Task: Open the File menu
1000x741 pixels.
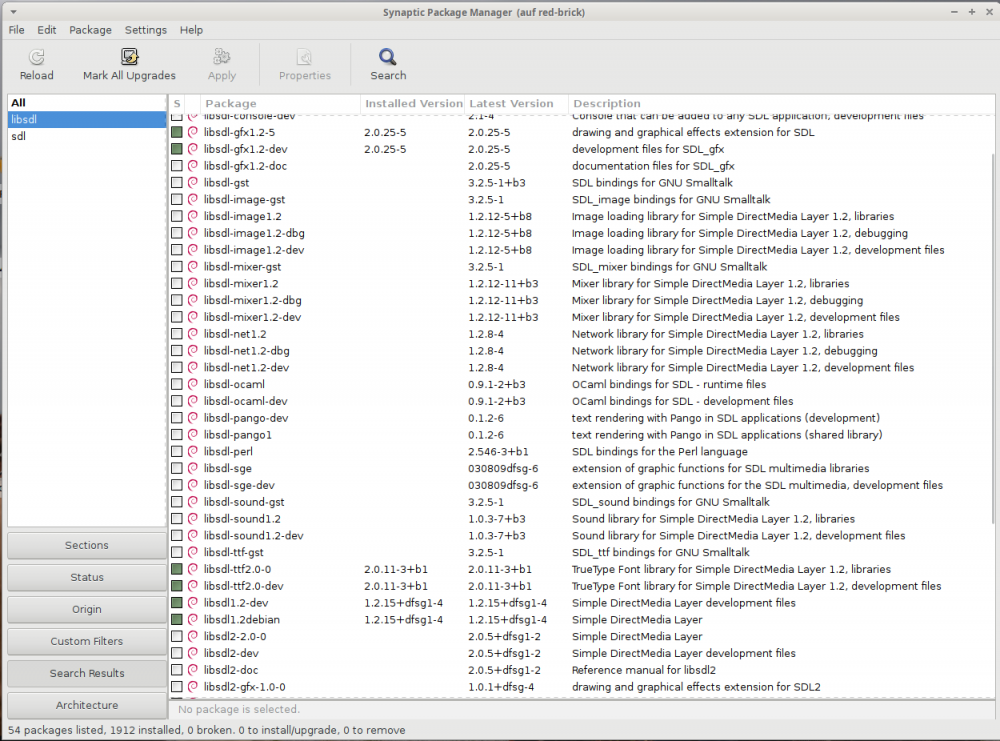Action: (16, 30)
